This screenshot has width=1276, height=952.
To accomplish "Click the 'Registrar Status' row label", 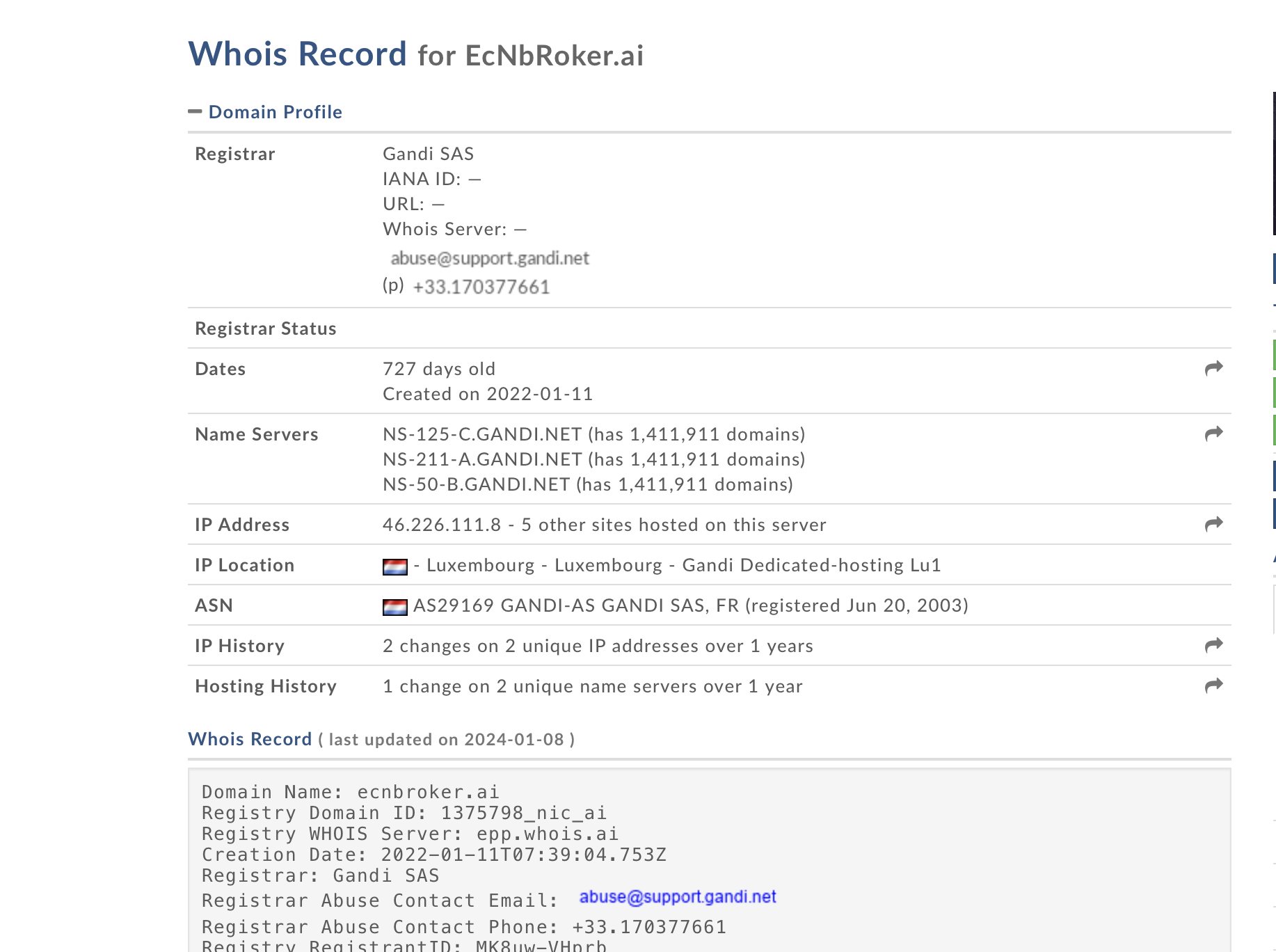I will pyautogui.click(x=266, y=328).
